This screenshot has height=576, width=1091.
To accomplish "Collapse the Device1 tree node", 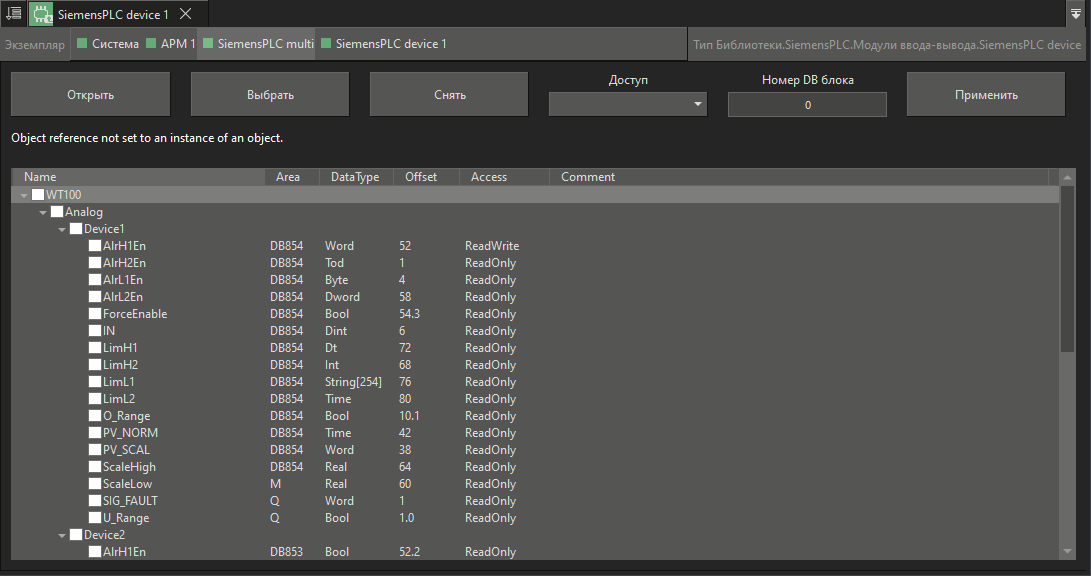I will pos(62,230).
